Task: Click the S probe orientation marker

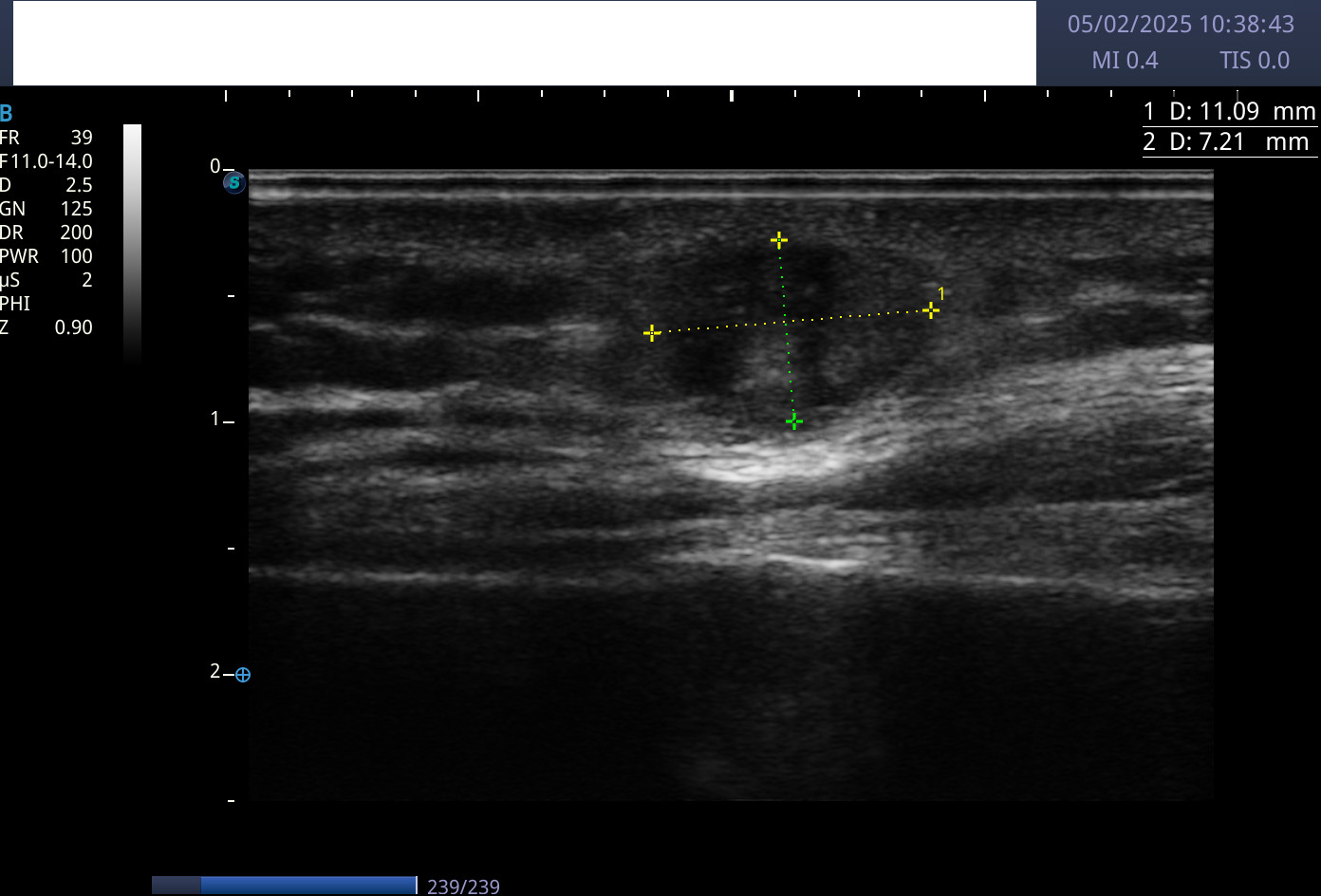Action: click(234, 183)
